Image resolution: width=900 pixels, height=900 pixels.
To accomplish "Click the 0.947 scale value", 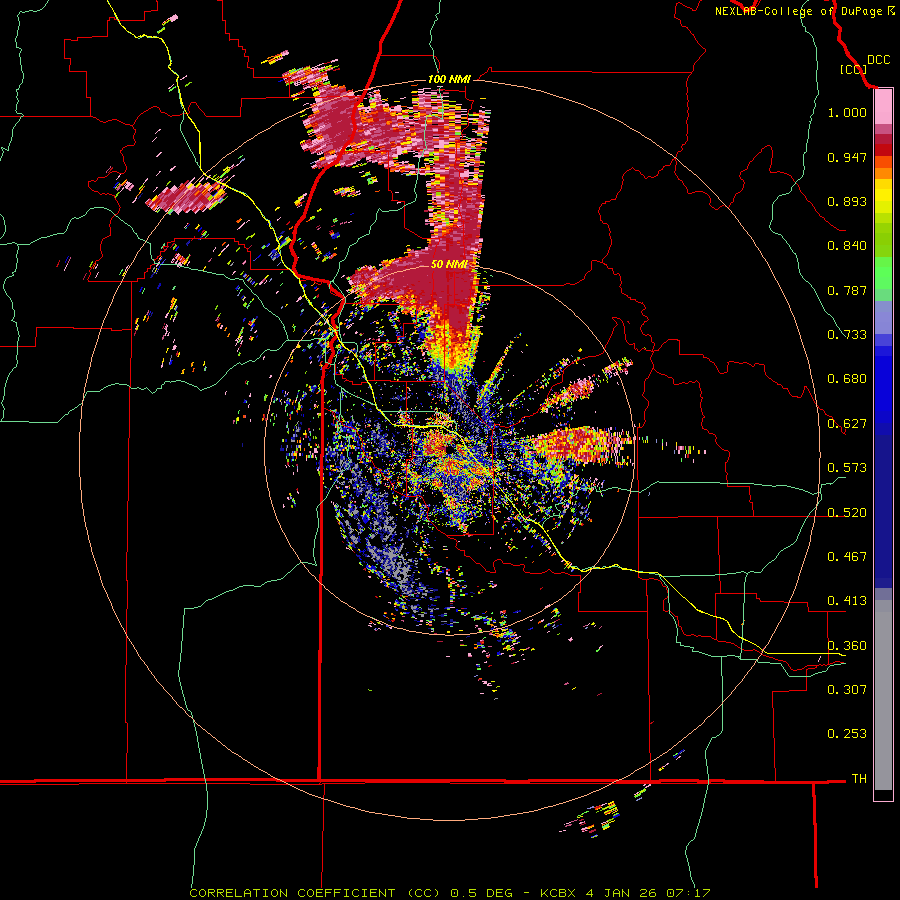I will click(x=847, y=157).
